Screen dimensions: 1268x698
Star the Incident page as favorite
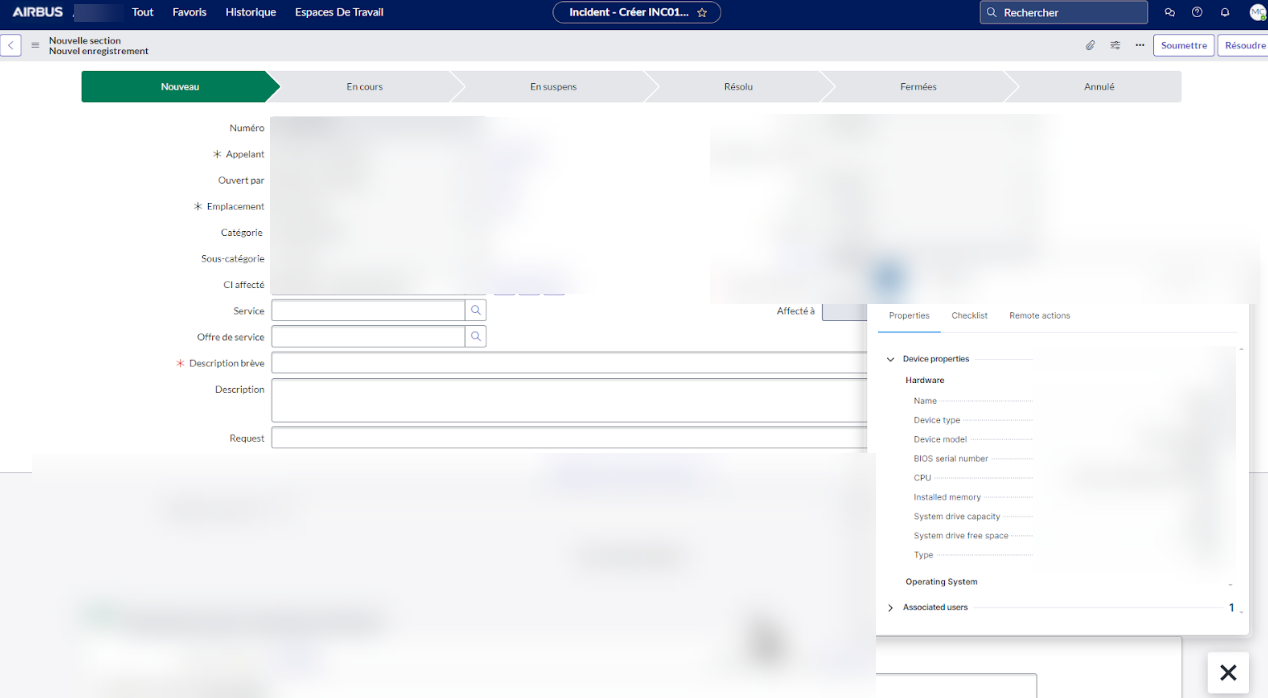[702, 13]
